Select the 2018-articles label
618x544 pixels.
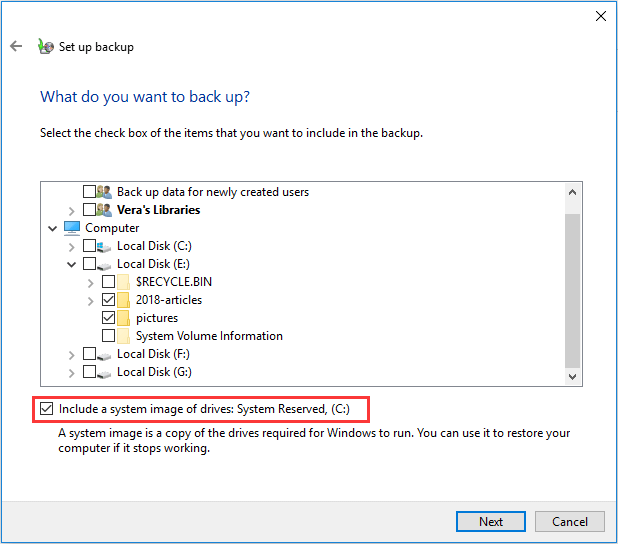coord(169,300)
